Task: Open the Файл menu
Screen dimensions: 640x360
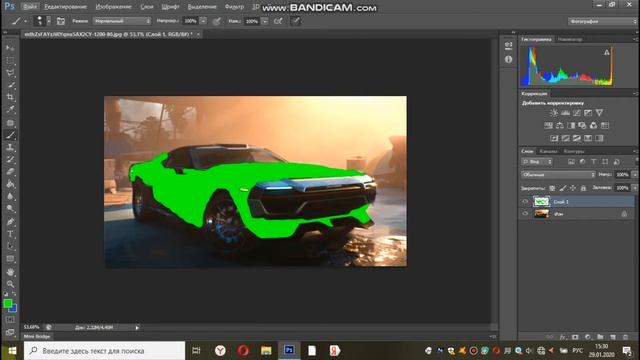Action: [x=29, y=7]
